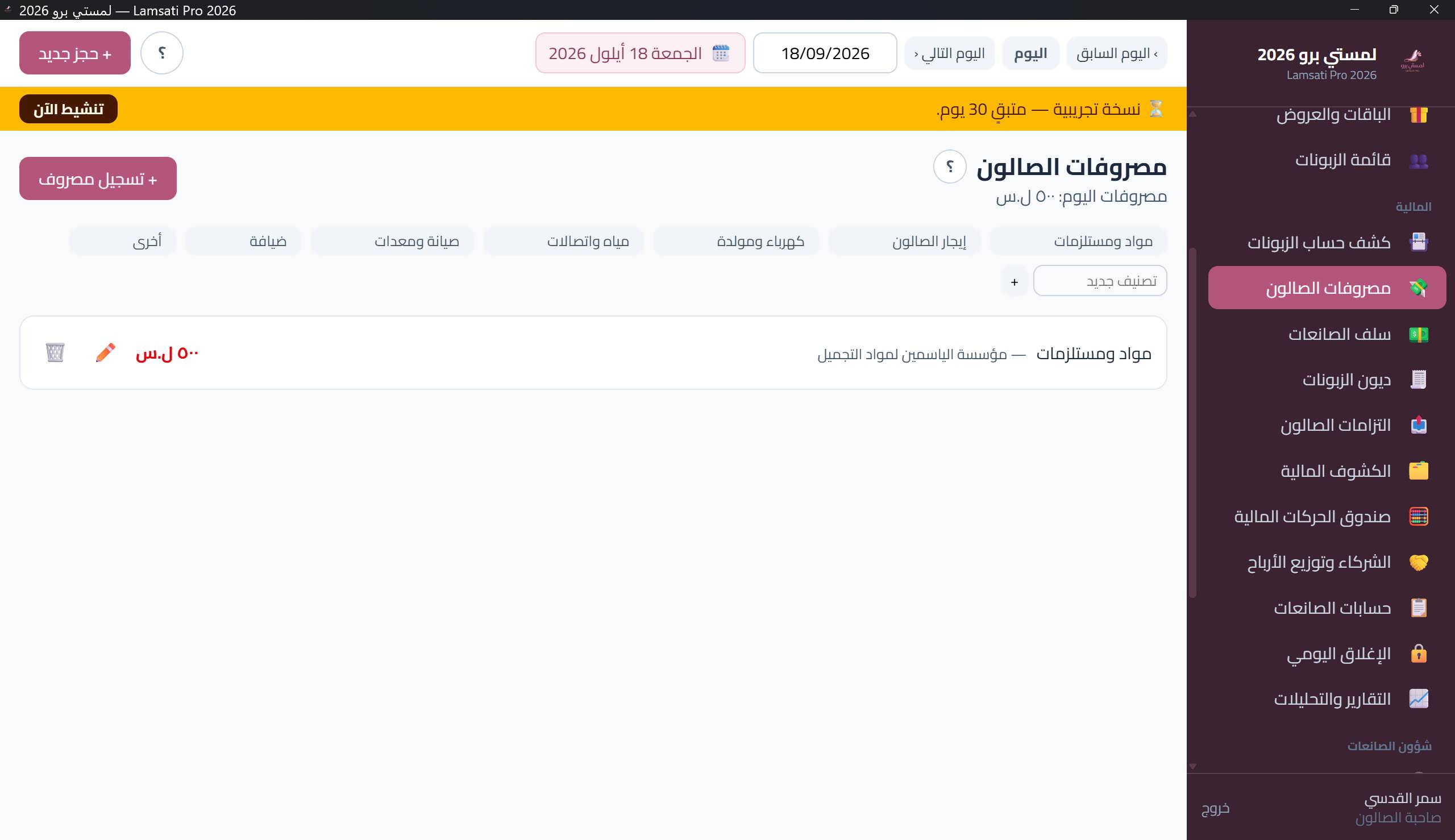
Task: Click the calendar icon in date badge
Action: click(x=721, y=53)
